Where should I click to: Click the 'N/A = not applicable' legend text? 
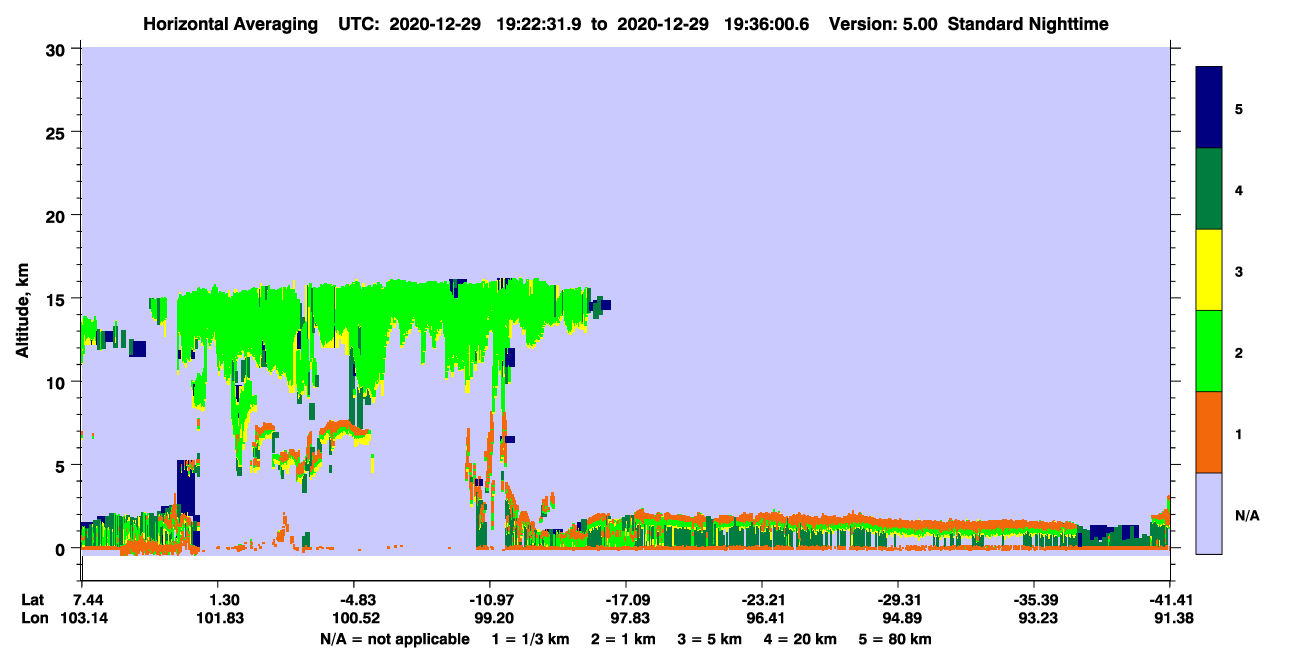(394, 639)
